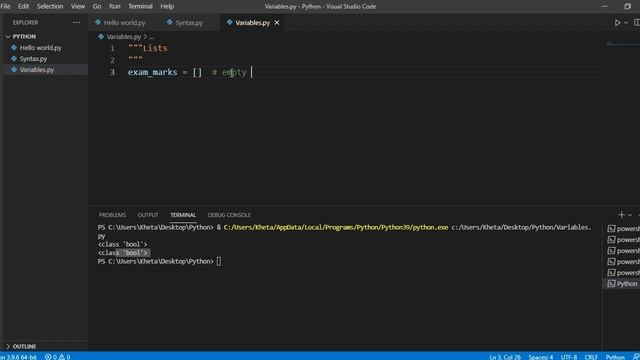Switch to the OUTPUT panel tab
Viewport: 640px width, 360px height.
(148, 215)
